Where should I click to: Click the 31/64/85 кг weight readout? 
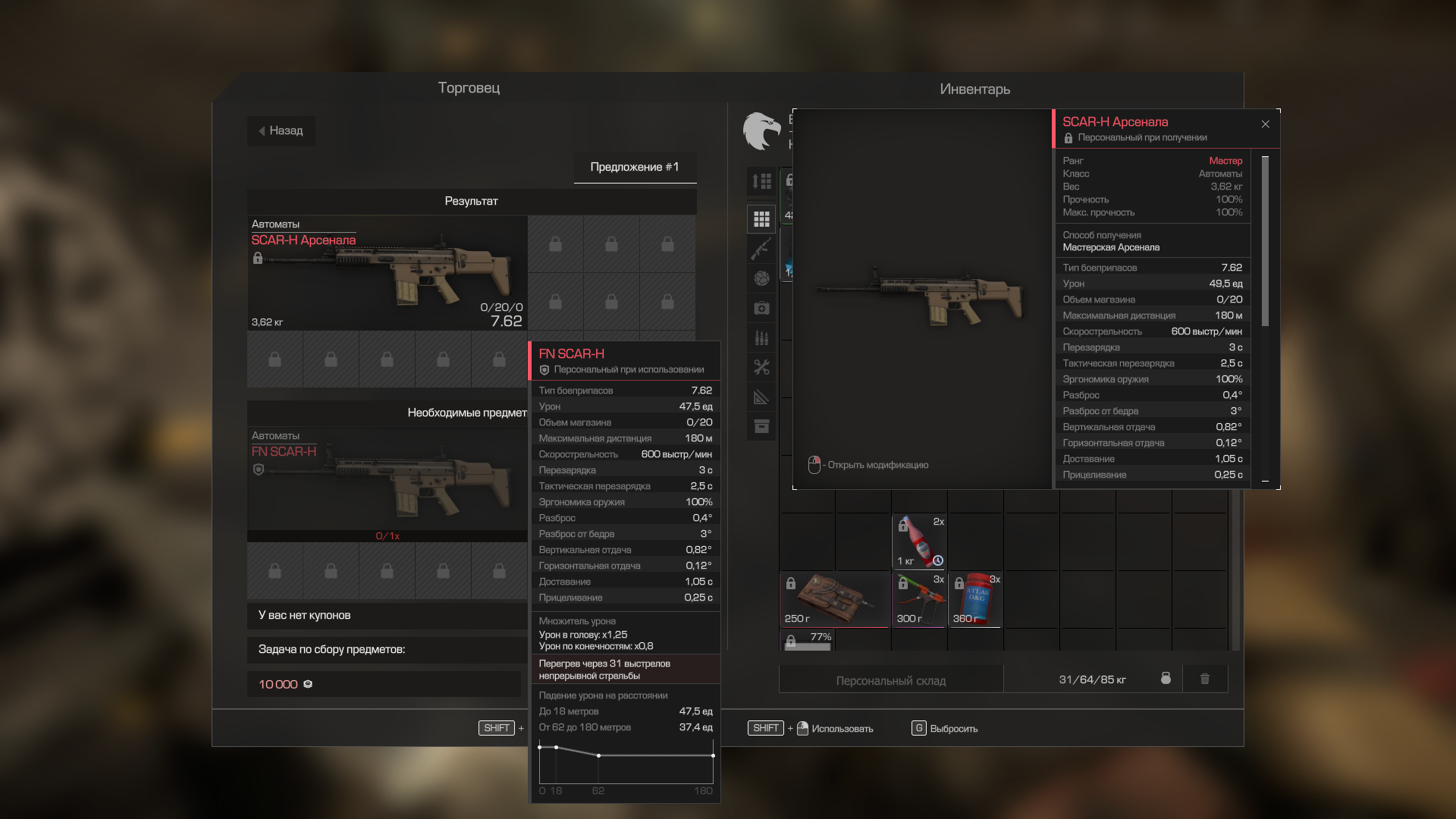click(1092, 679)
